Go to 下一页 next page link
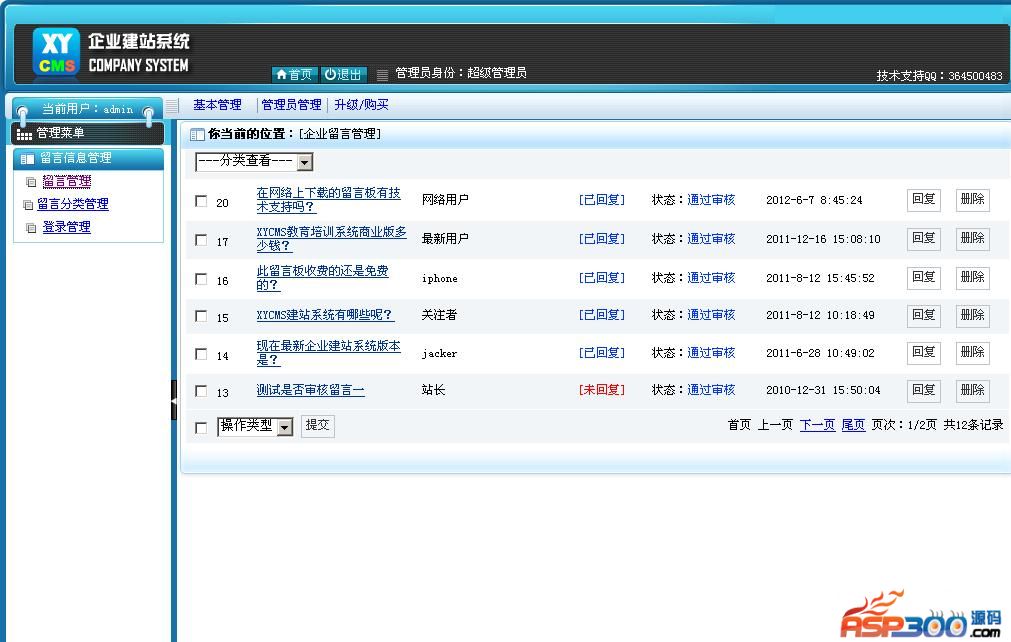Image resolution: width=1011 pixels, height=642 pixels. 817,425
